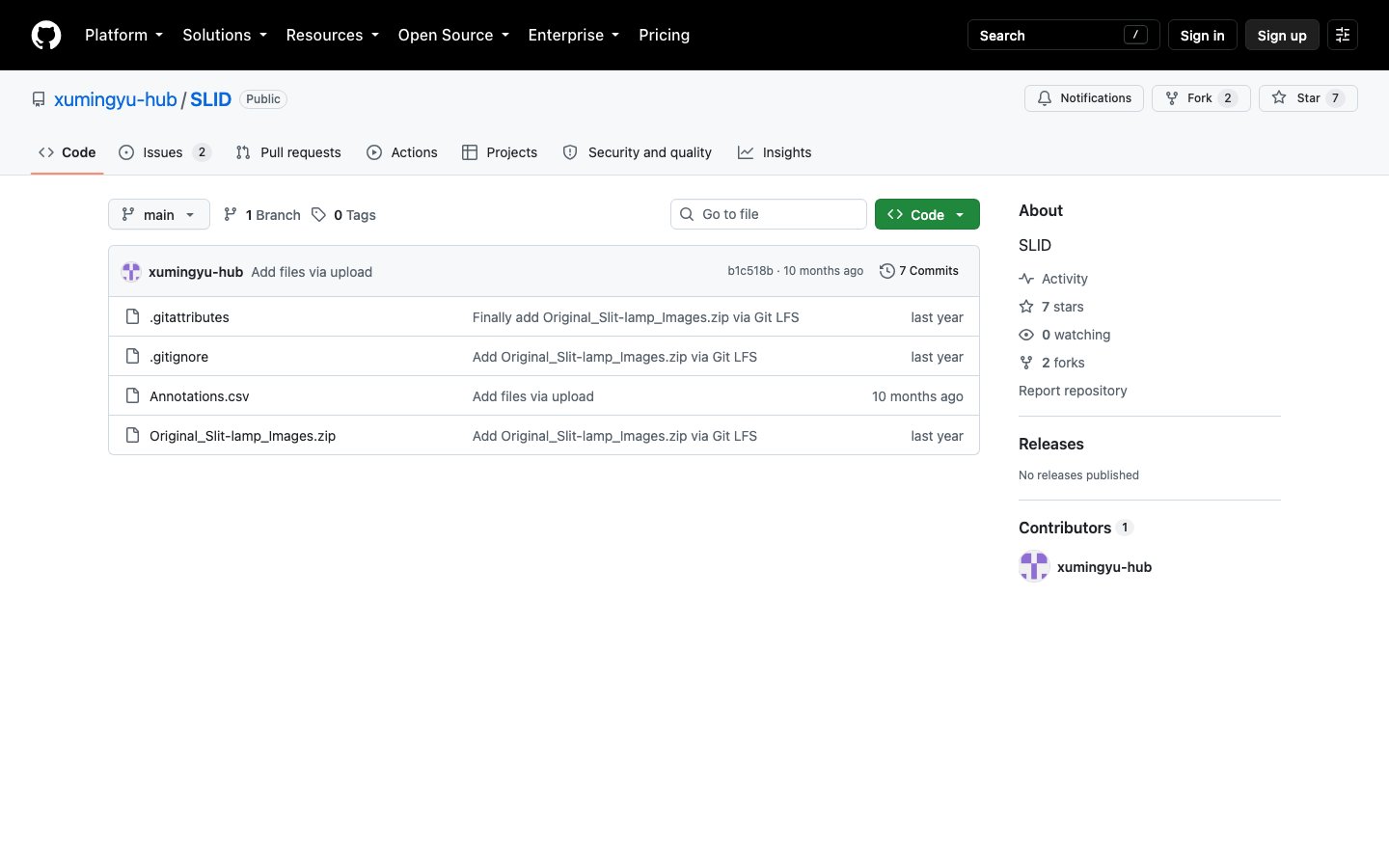Click the branch icon beside 1 Branch
The height and width of the screenshot is (868, 1389).
tap(231, 214)
